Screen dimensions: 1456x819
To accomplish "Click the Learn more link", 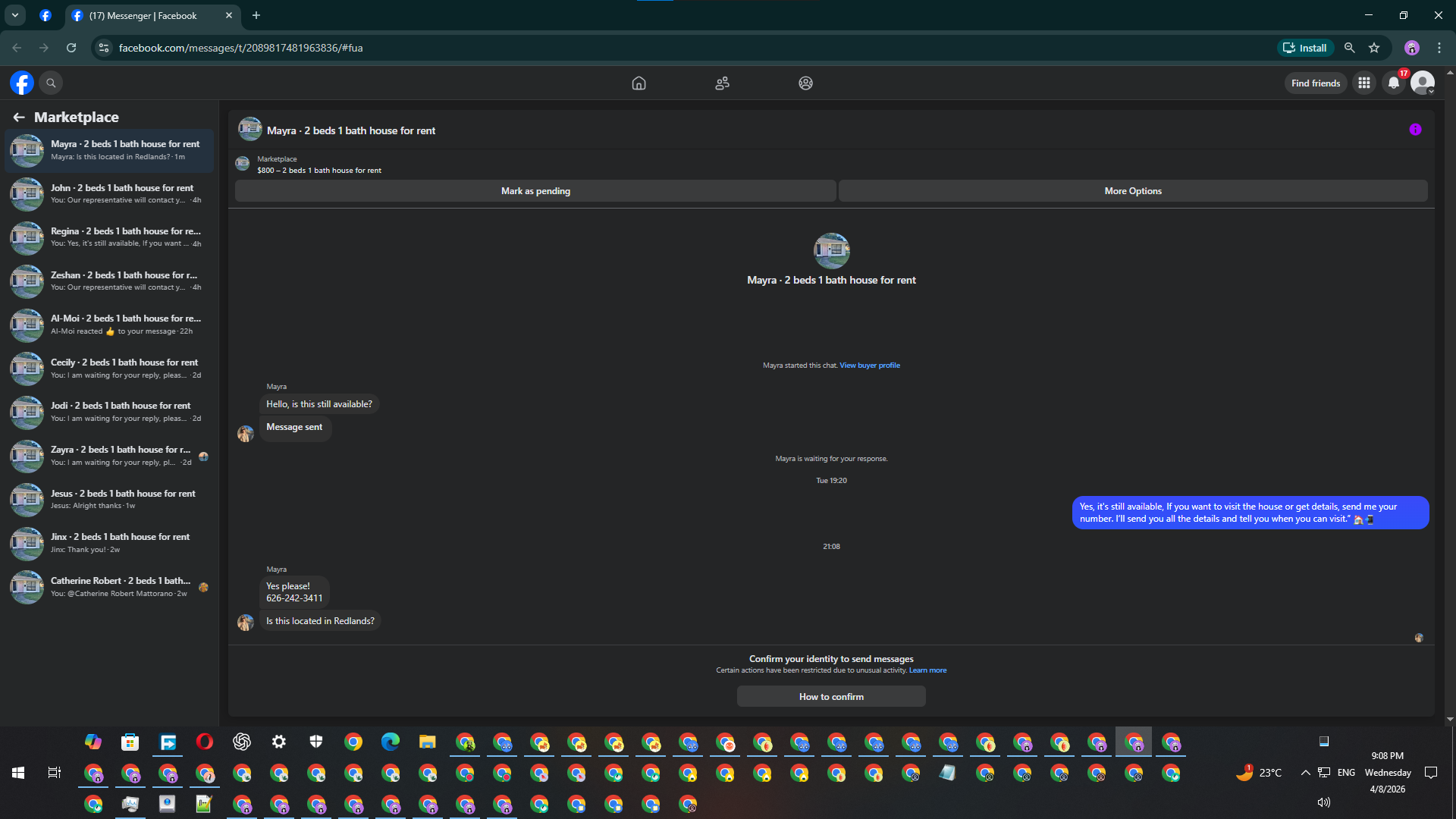I will click(927, 670).
